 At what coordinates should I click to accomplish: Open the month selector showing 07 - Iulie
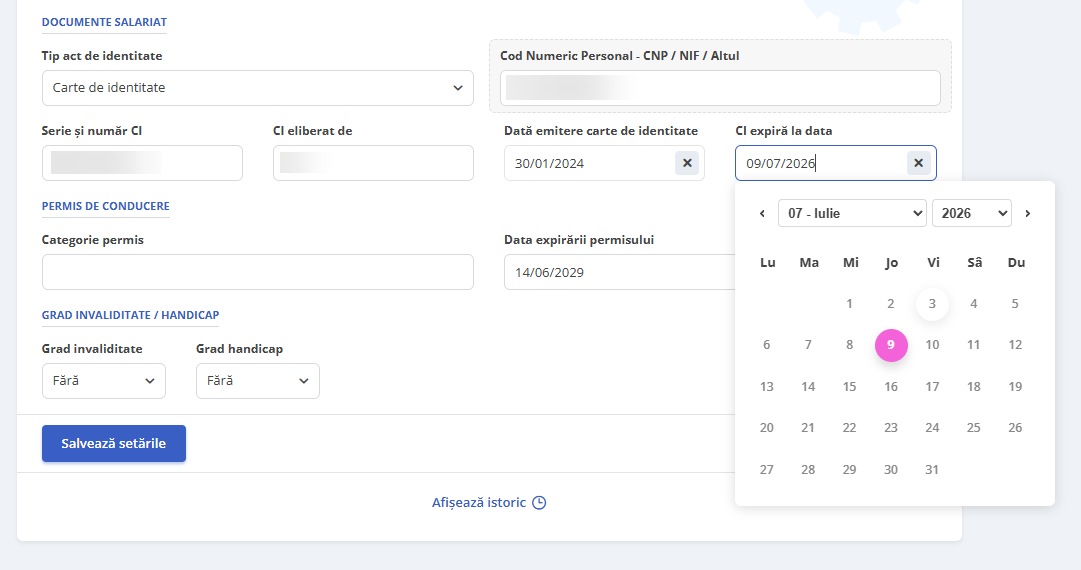[x=852, y=213]
